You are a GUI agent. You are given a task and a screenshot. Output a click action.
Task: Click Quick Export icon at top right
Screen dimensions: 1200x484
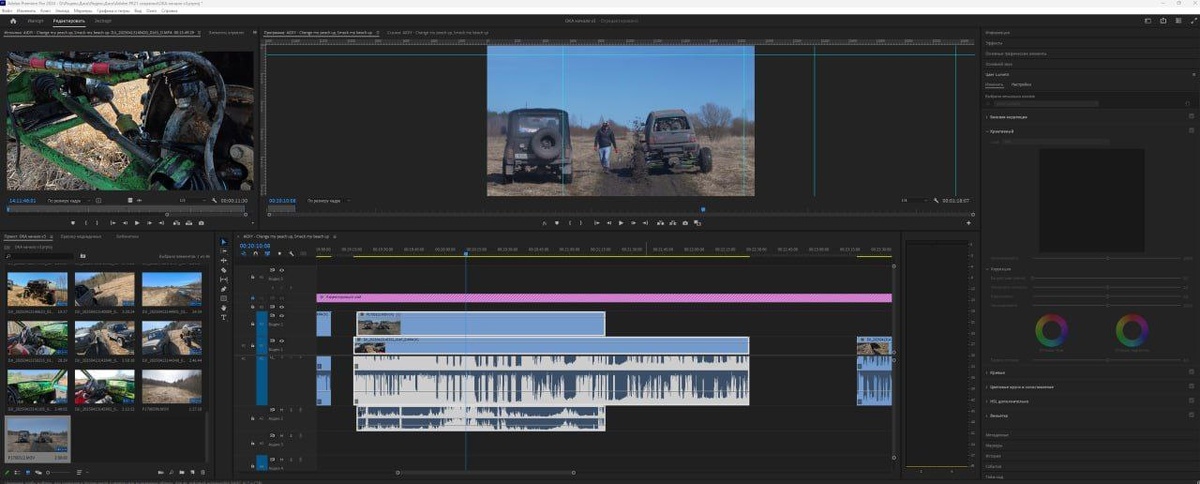(1161, 20)
